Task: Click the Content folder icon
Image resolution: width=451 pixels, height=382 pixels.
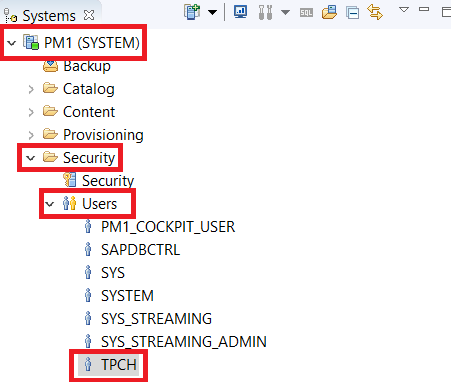Action: 50,111
